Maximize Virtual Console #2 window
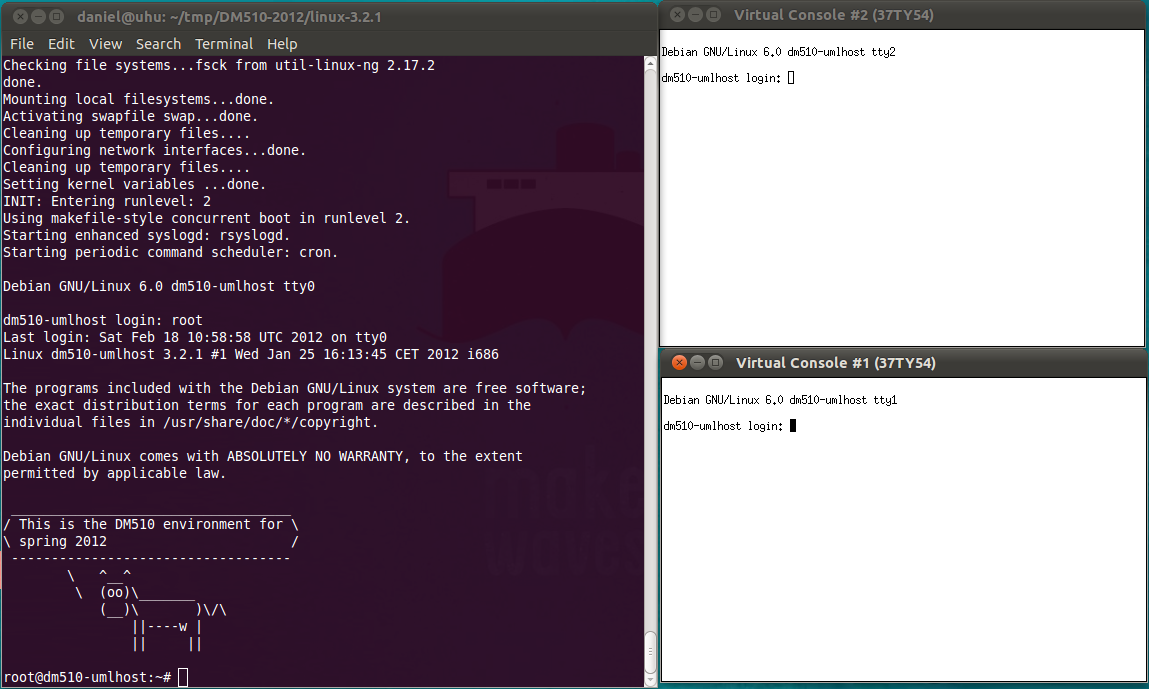Image resolution: width=1149 pixels, height=689 pixels. [713, 14]
